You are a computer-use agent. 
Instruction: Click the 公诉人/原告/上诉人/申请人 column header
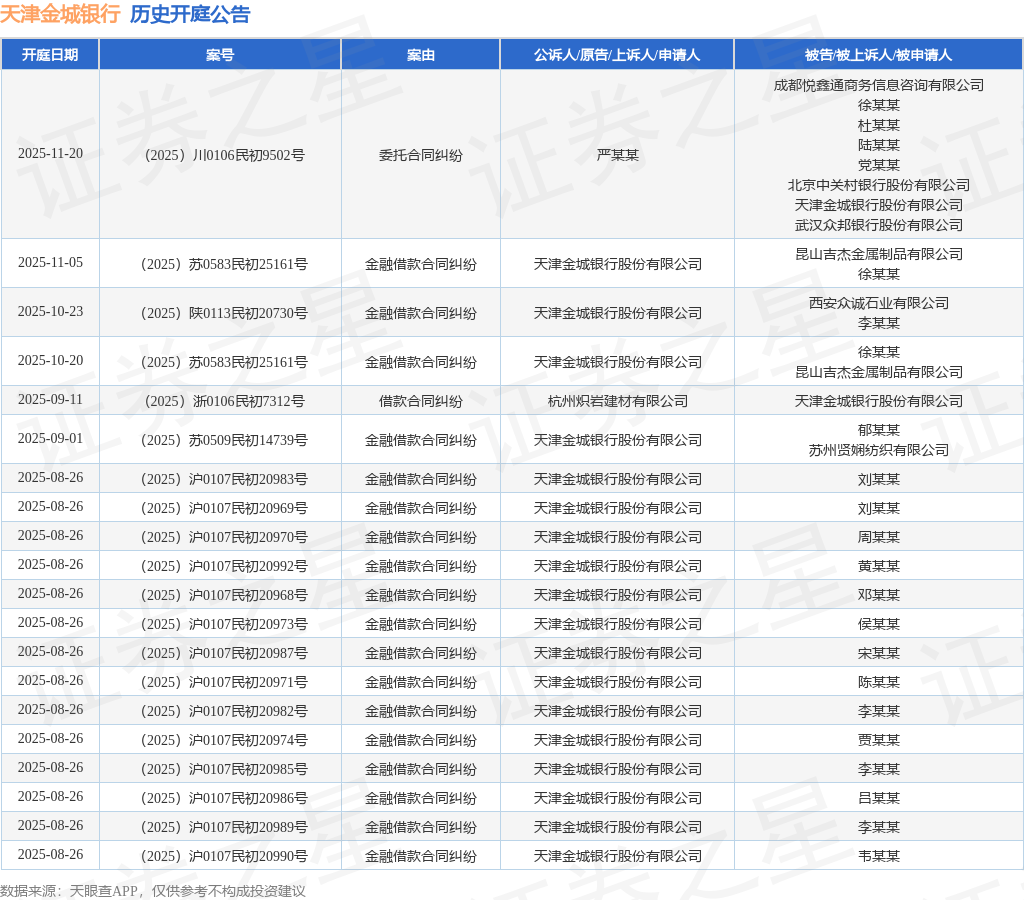(x=617, y=55)
